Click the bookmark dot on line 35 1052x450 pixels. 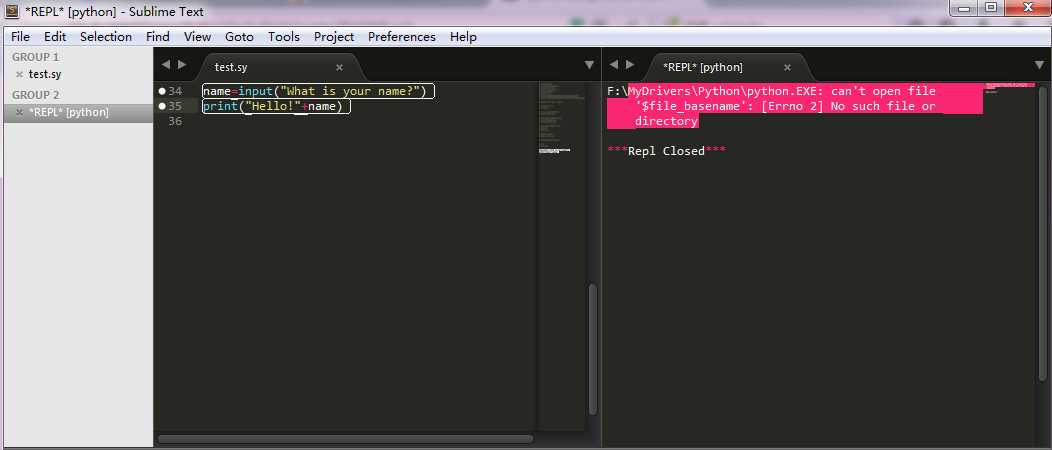[162, 107]
